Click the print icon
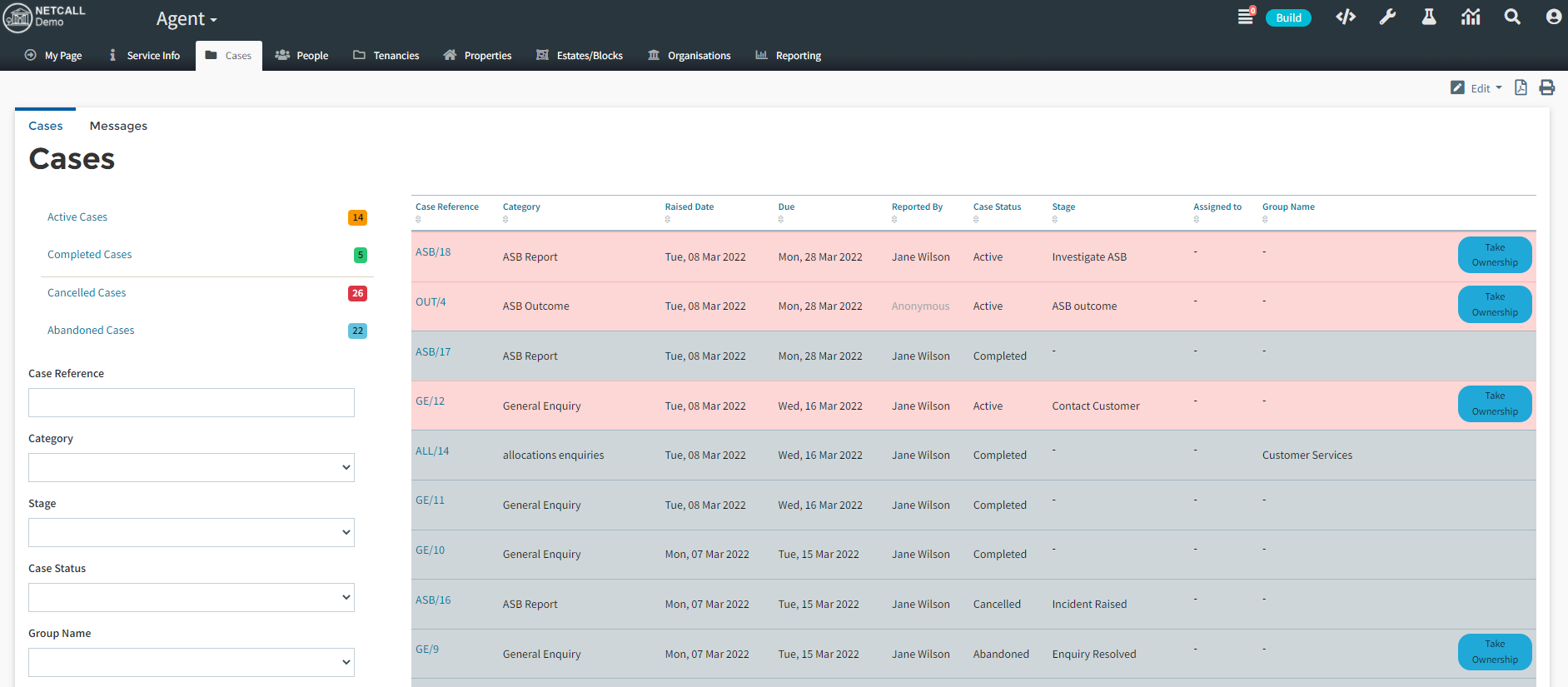 (1547, 87)
